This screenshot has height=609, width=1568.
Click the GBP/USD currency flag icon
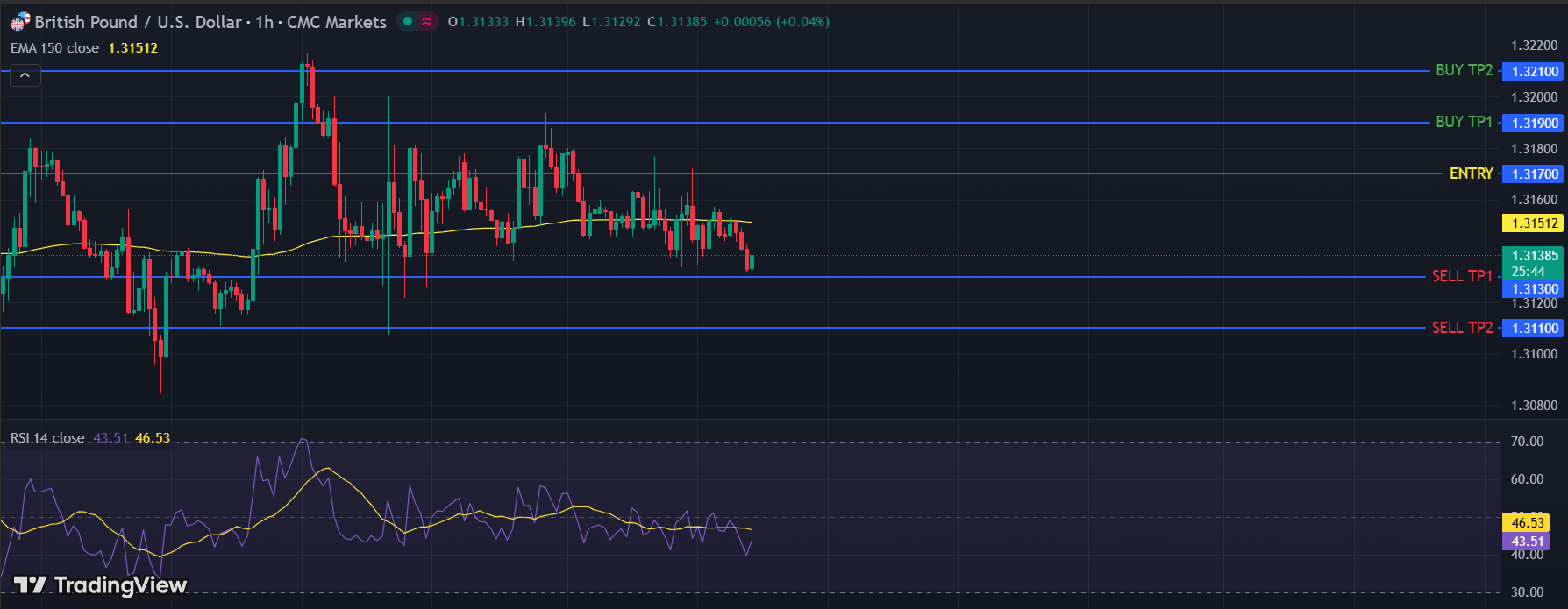(19, 22)
